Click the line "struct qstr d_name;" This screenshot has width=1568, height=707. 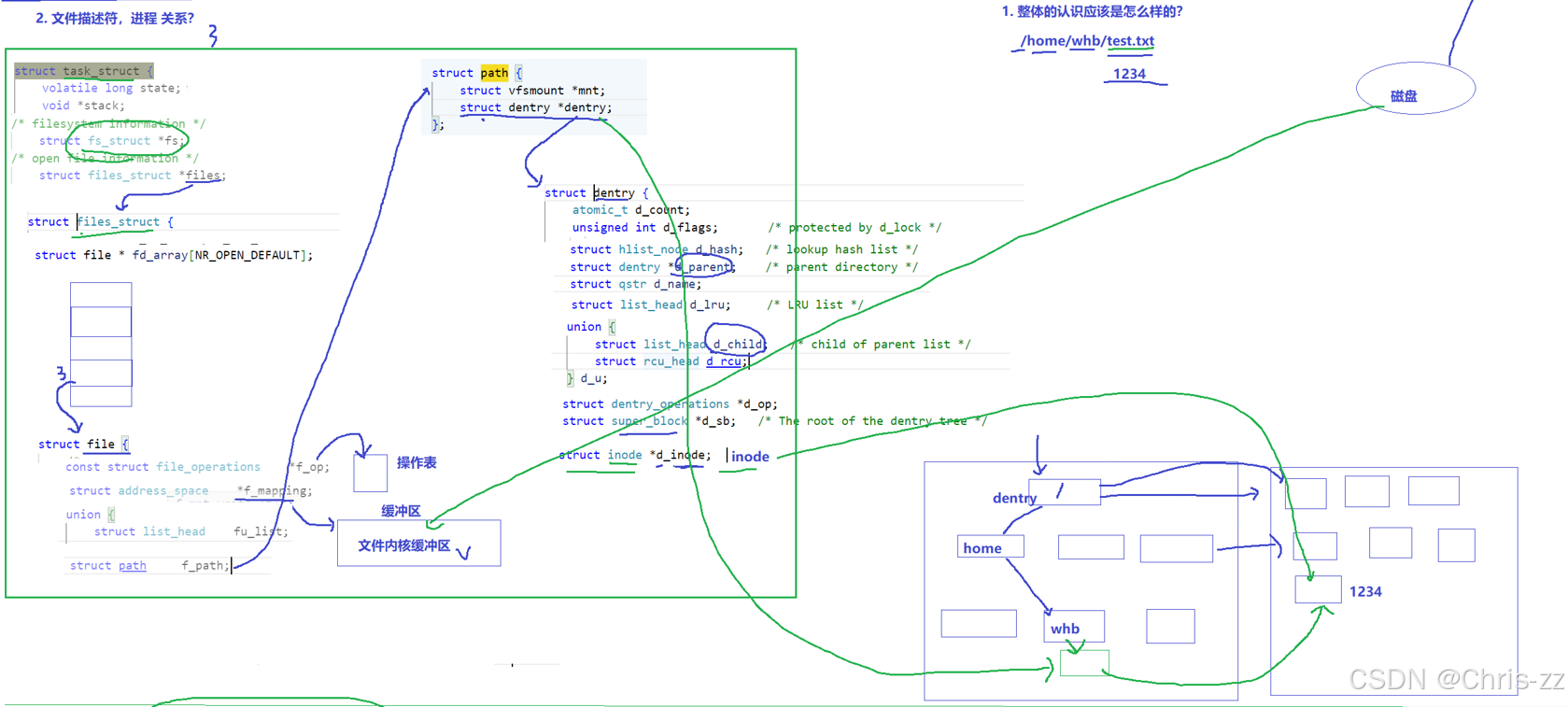(x=635, y=285)
